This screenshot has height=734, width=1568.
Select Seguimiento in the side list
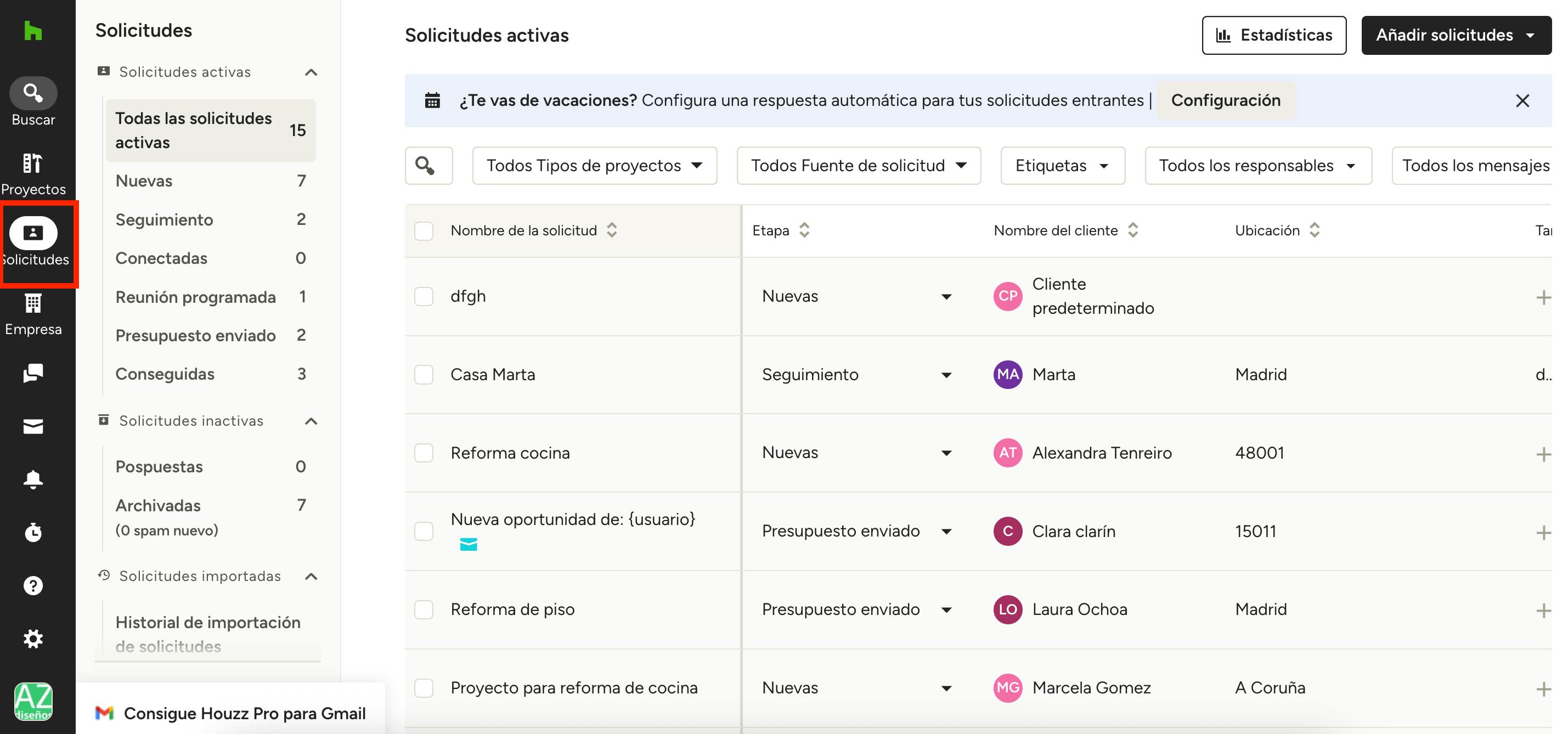(x=211, y=220)
